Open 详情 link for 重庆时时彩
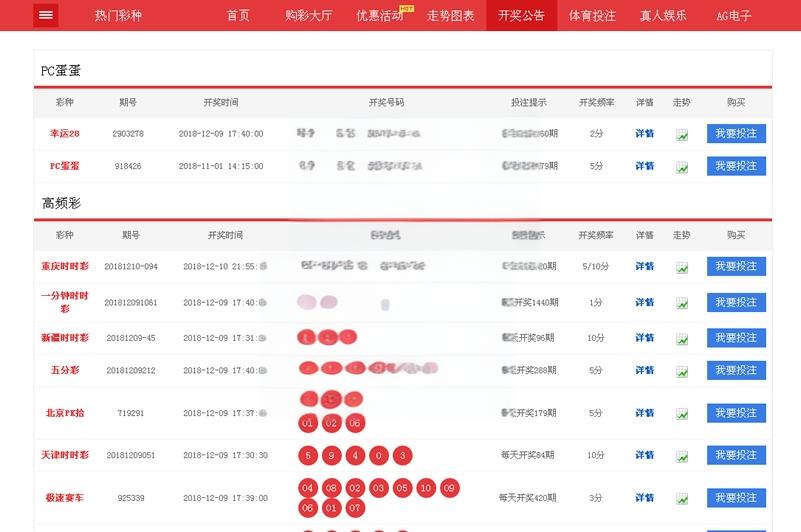 [645, 267]
